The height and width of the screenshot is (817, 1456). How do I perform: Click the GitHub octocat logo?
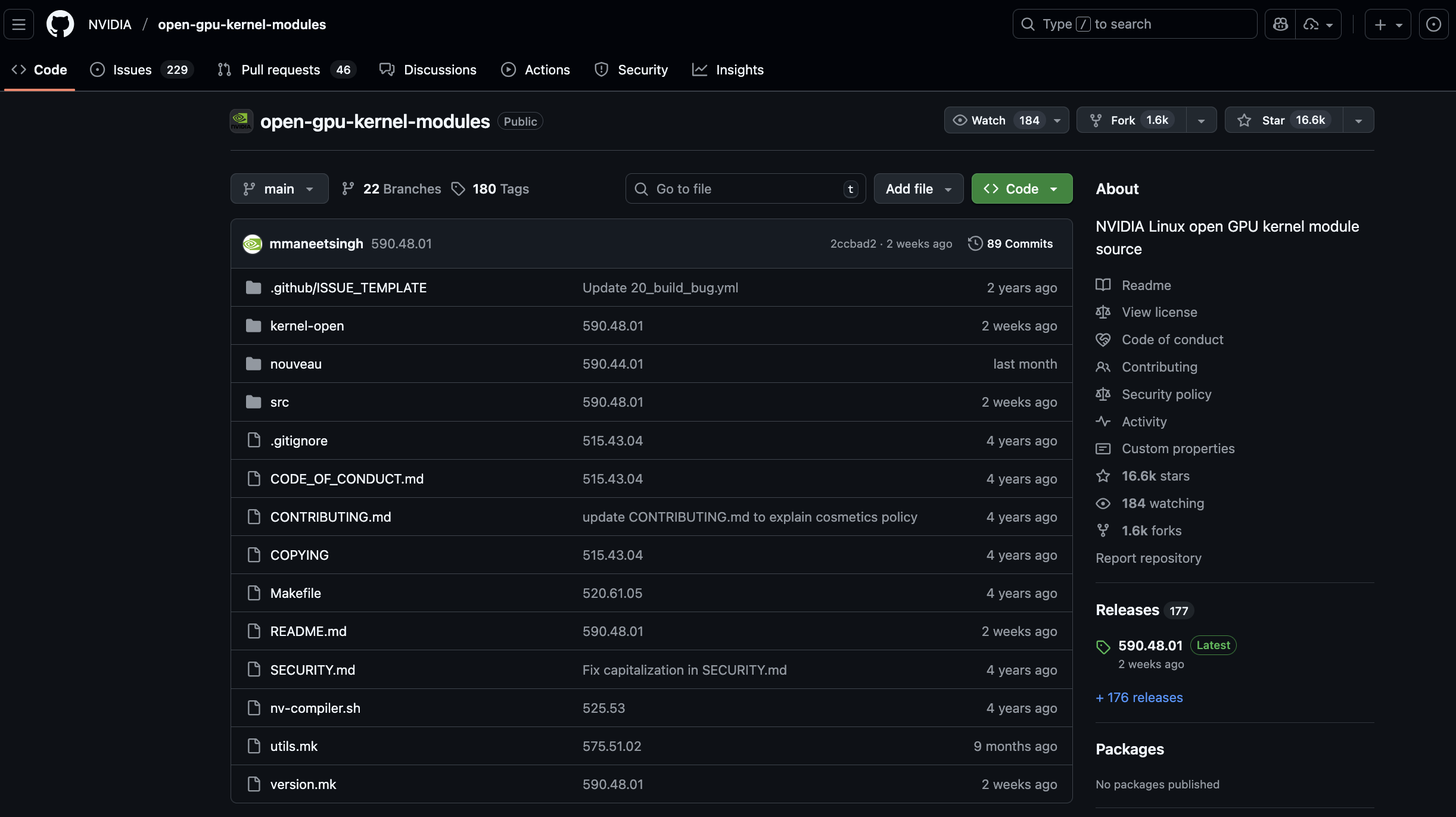[60, 24]
